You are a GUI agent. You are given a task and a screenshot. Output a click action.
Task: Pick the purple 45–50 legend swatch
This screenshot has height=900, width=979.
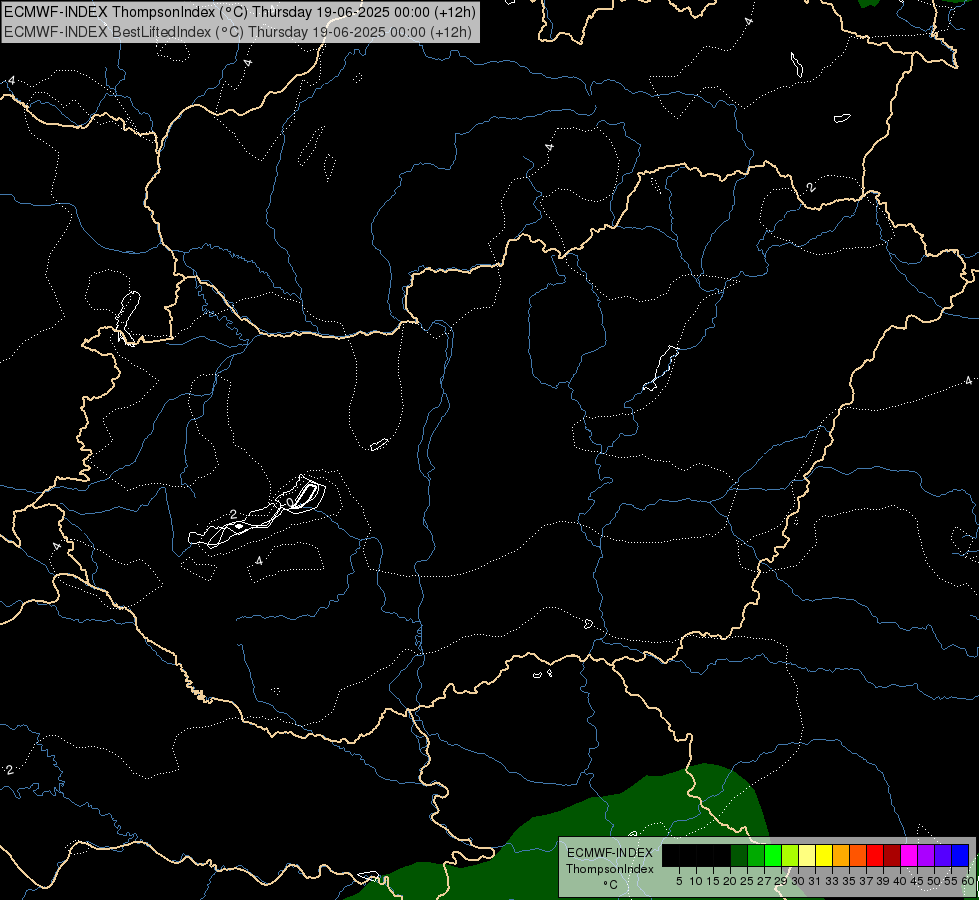pos(926,855)
